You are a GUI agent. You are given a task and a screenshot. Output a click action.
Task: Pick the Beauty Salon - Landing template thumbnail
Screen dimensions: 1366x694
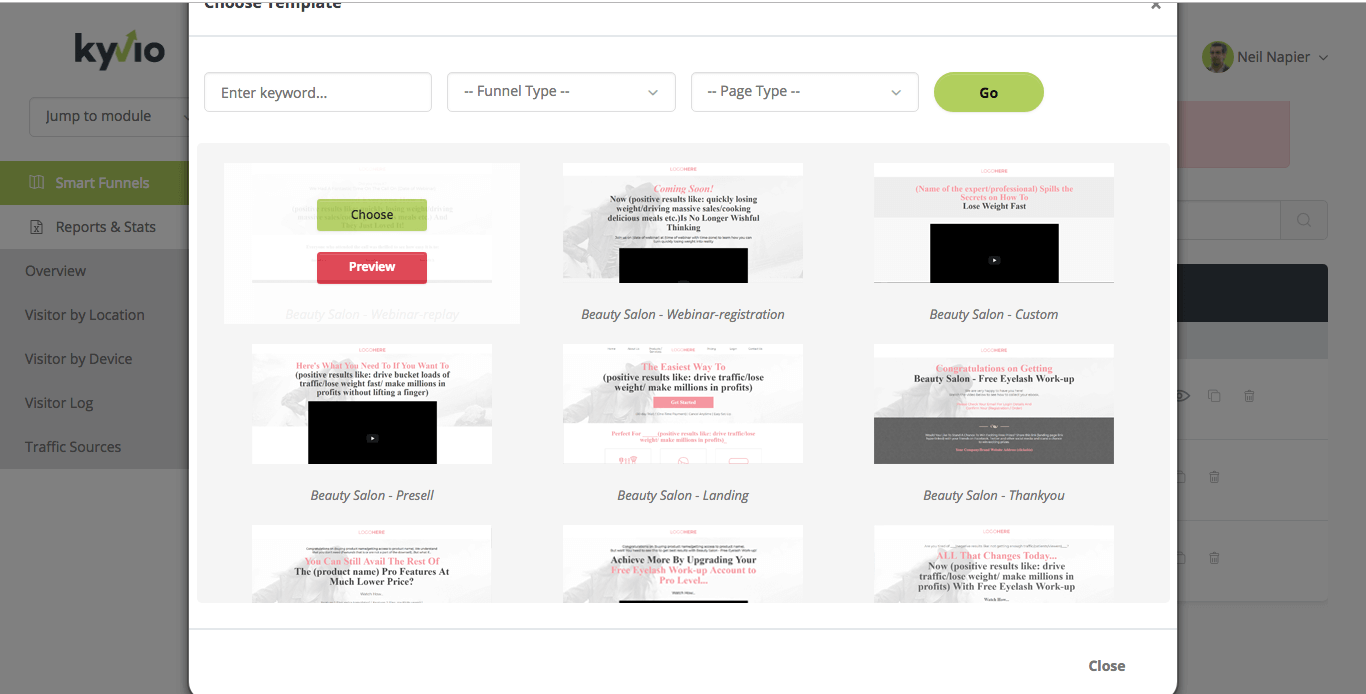click(683, 404)
